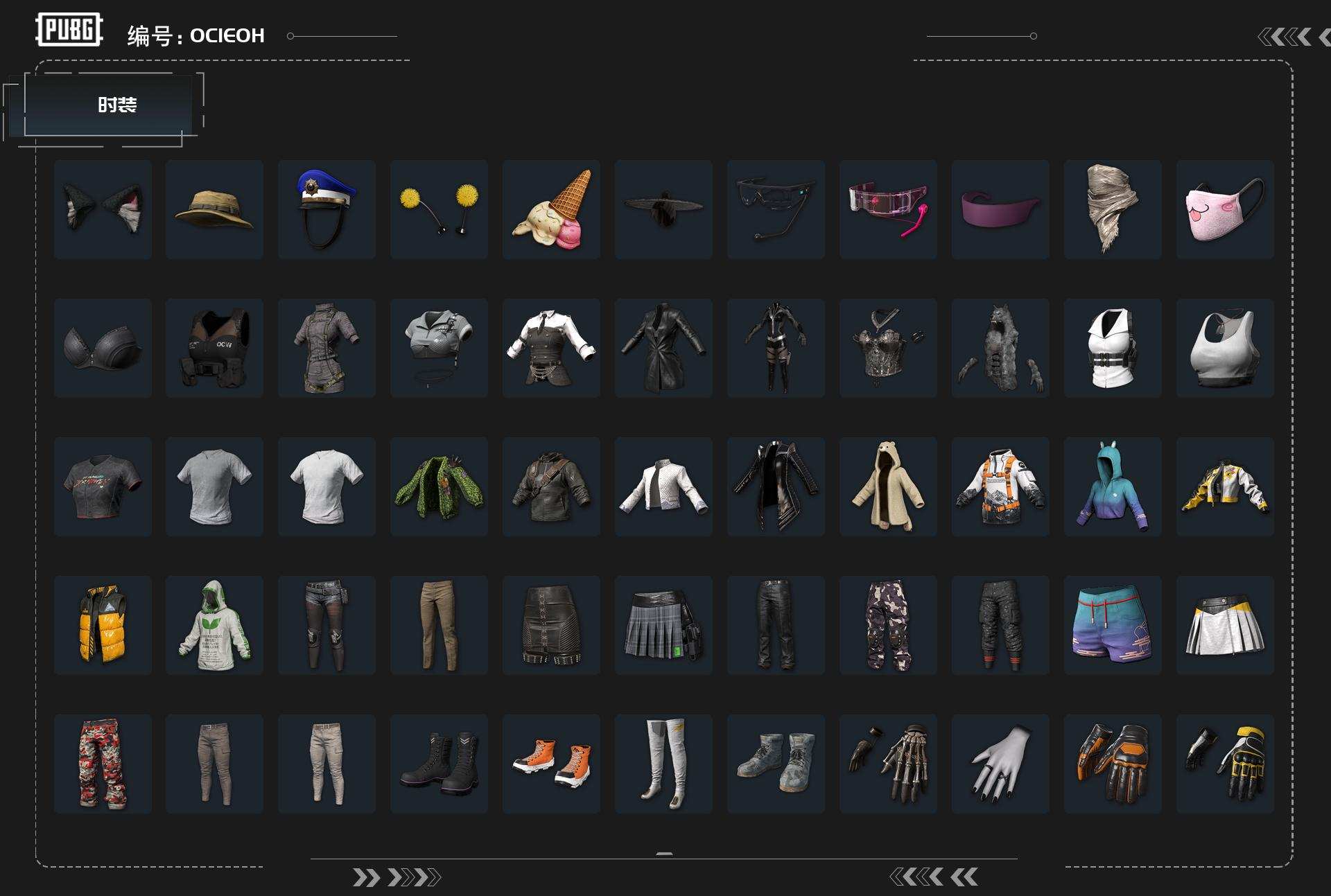1331x896 pixels.
Task: Pick the dark jeans with knee pads
Action: click(327, 625)
